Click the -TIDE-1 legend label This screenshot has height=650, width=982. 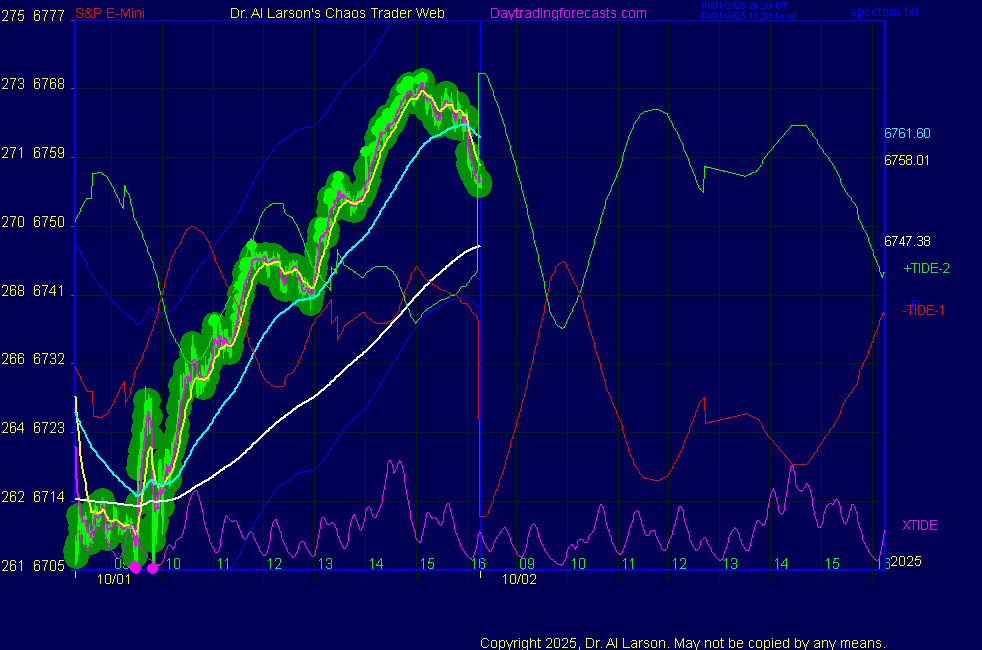[923, 310]
